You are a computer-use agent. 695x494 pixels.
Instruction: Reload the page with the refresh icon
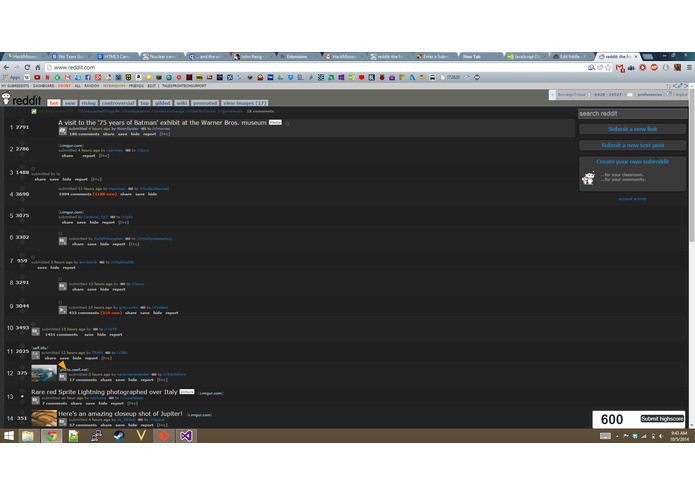tap(27, 67)
